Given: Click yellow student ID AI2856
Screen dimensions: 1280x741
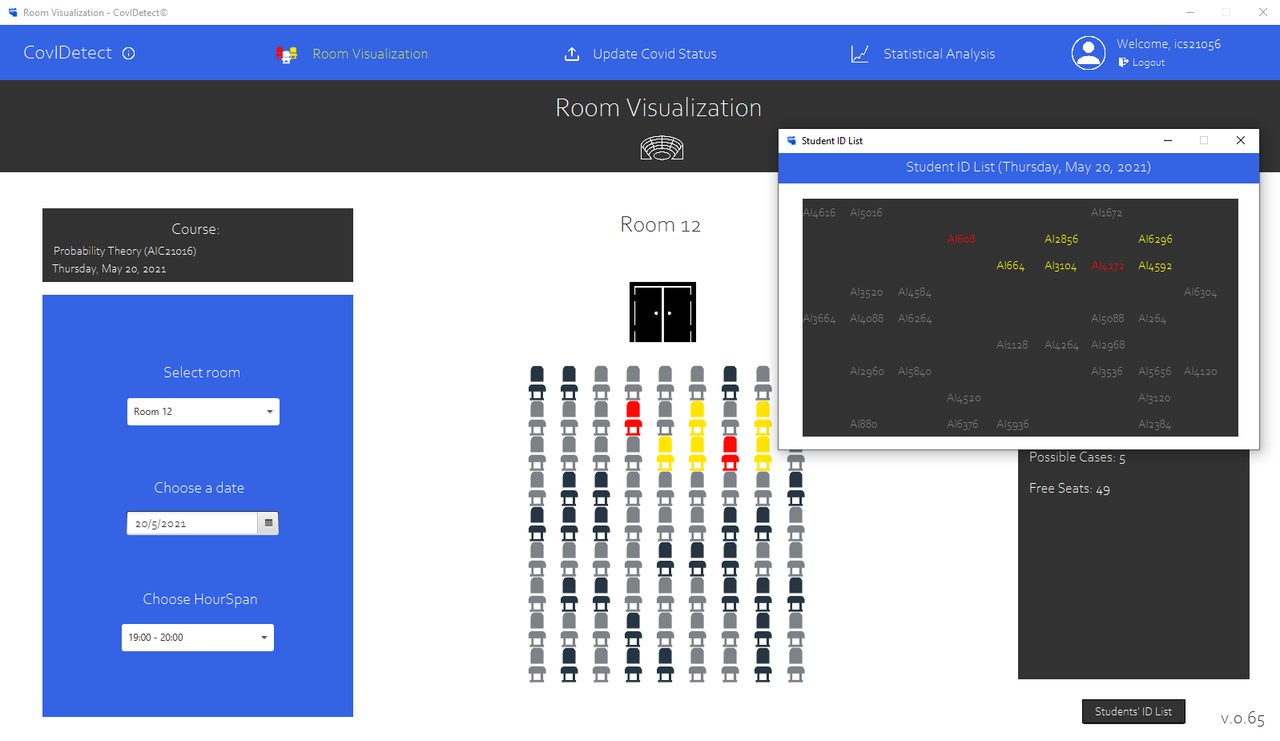Looking at the screenshot, I should (x=1061, y=239).
